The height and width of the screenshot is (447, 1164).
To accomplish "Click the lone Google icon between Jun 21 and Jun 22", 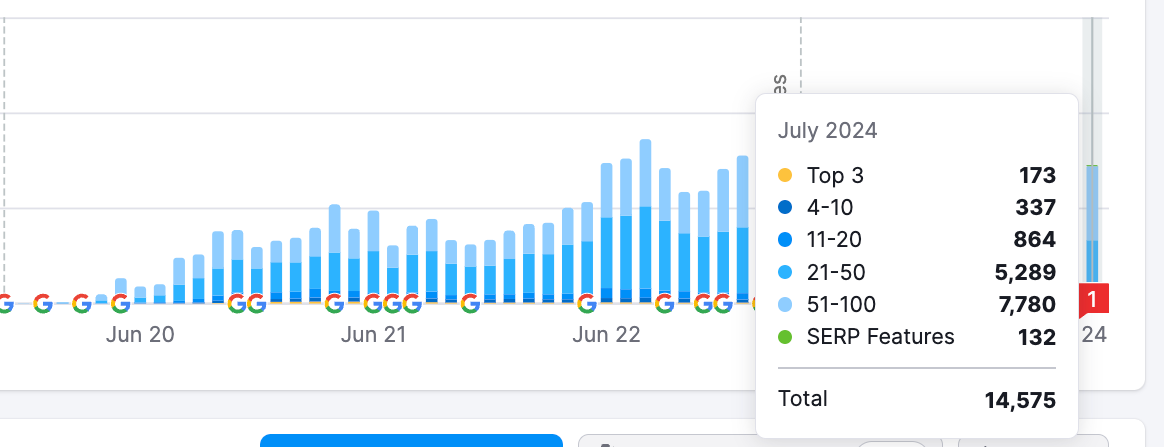I will (x=470, y=303).
